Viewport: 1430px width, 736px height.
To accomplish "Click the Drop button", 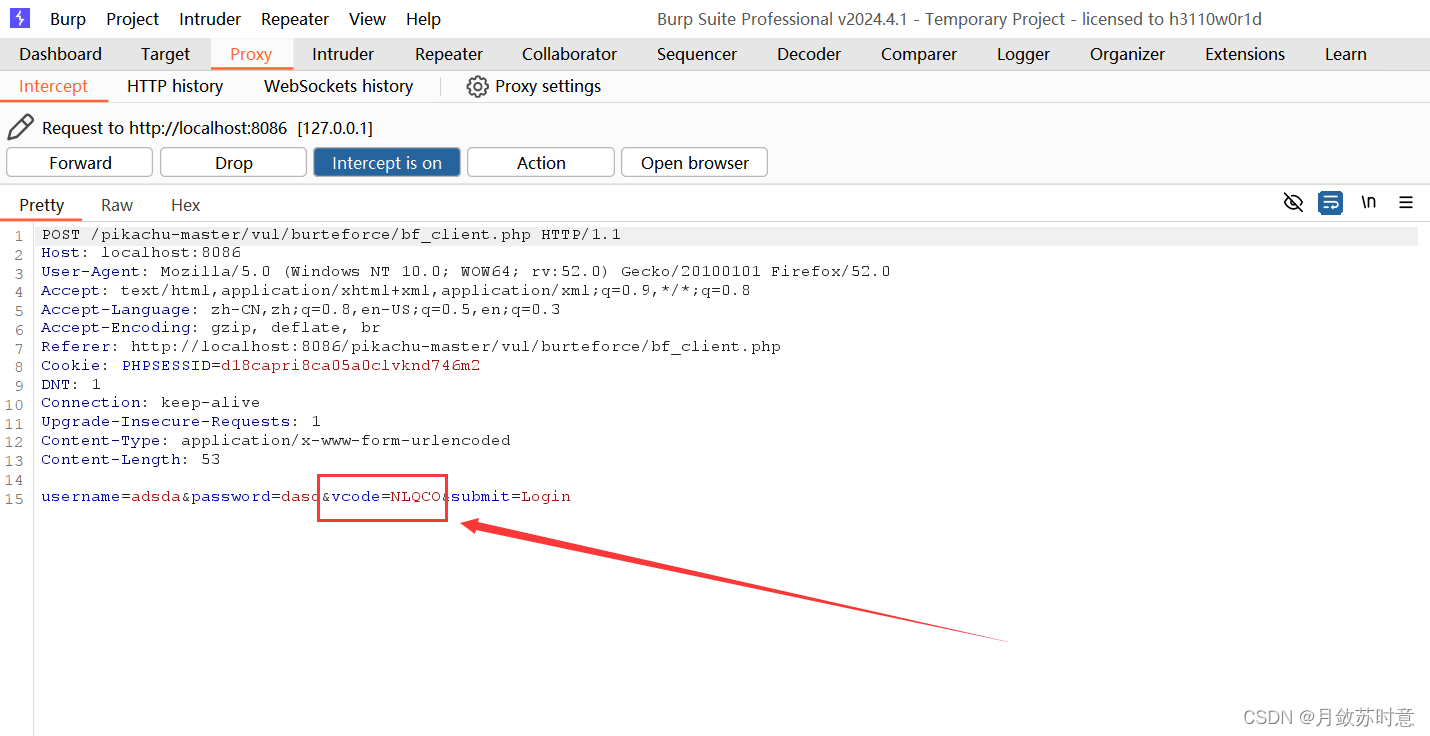I will (x=234, y=163).
